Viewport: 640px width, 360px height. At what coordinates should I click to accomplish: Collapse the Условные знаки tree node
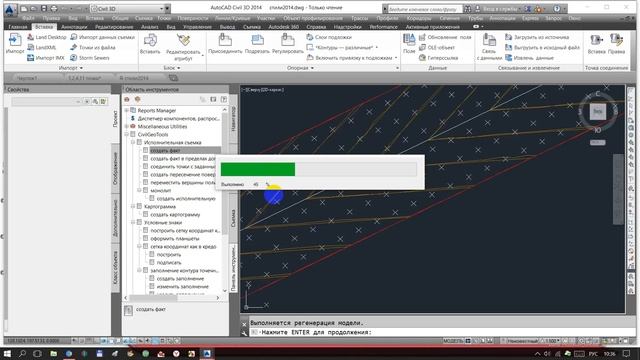pos(133,222)
